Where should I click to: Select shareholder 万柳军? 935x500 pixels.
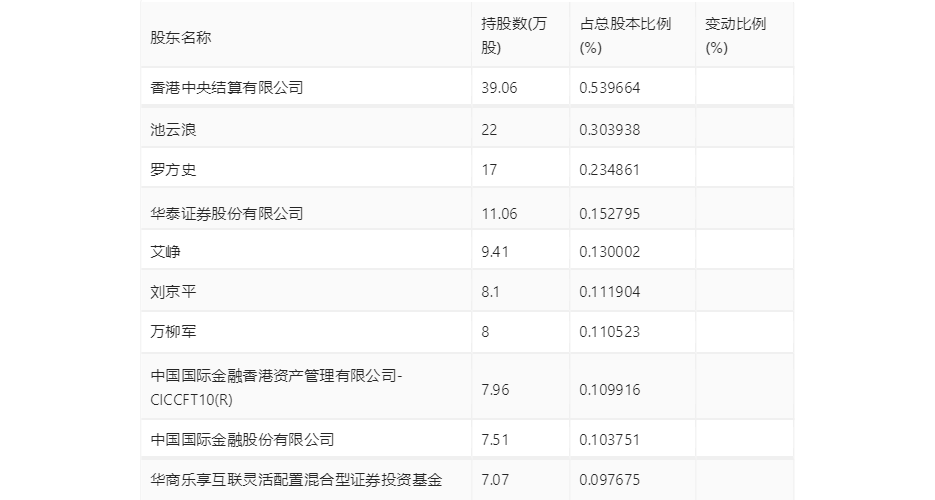[173, 331]
